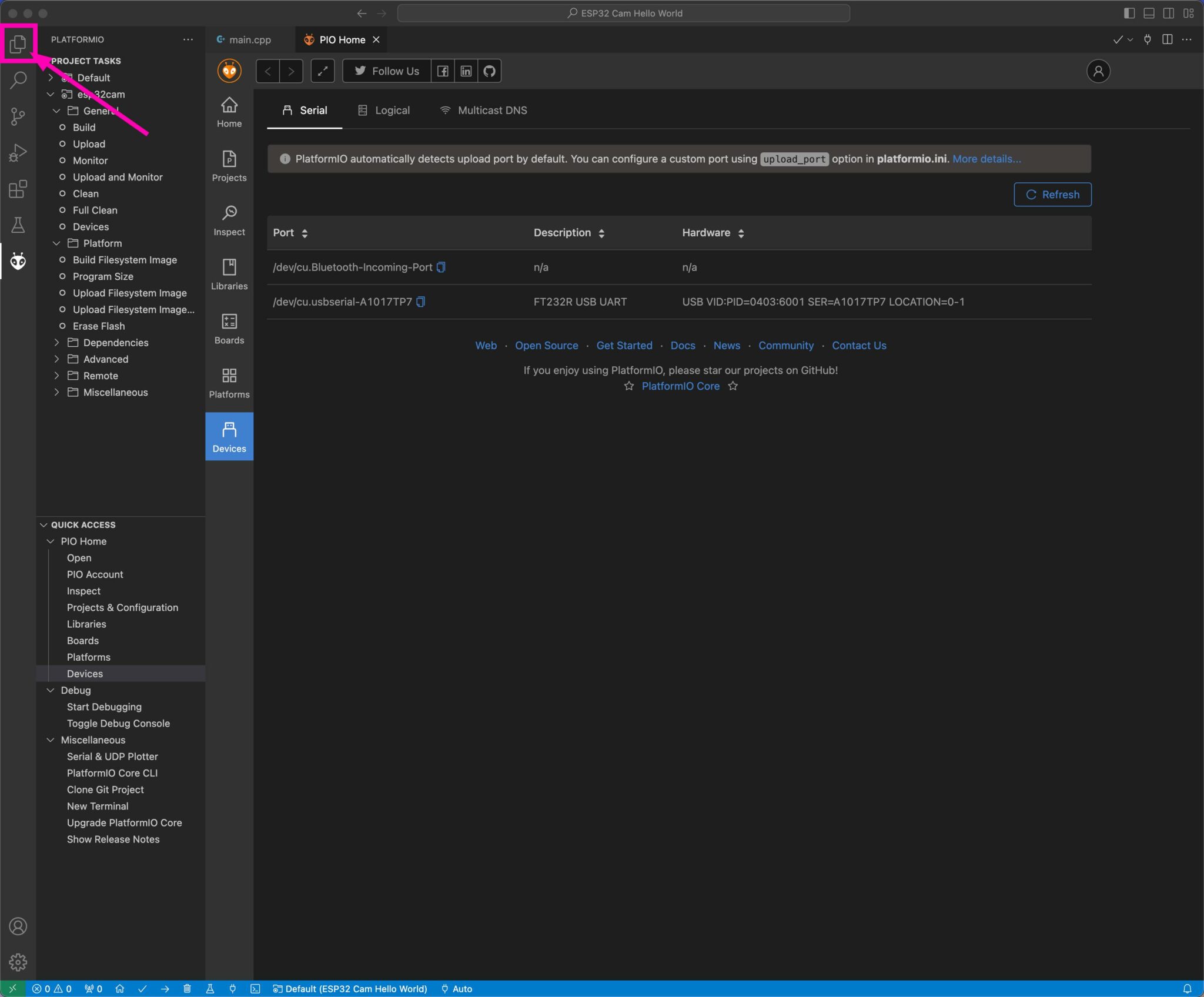Open the Extensions view icon
Viewport: 1204px width, 997px height.
pyautogui.click(x=18, y=189)
